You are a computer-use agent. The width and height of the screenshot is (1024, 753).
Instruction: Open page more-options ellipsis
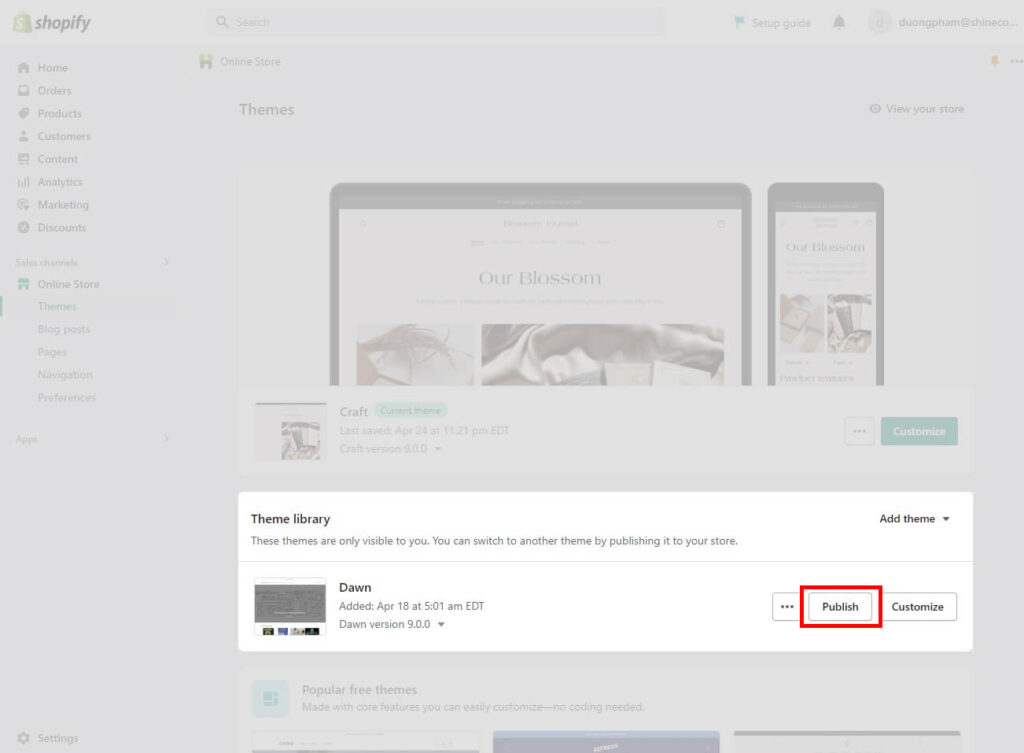[x=1016, y=61]
